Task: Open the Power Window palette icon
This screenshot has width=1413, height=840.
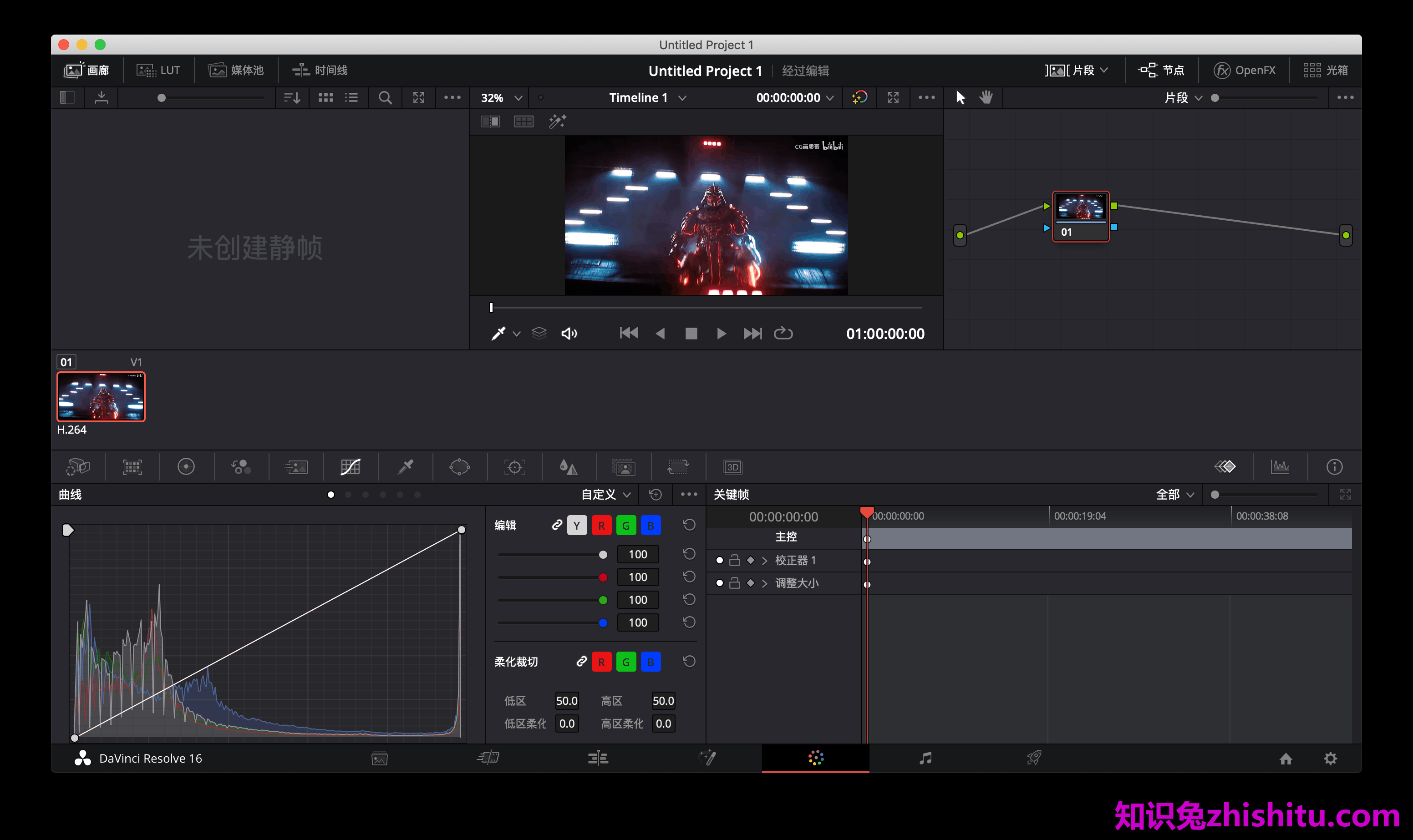Action: [460, 466]
